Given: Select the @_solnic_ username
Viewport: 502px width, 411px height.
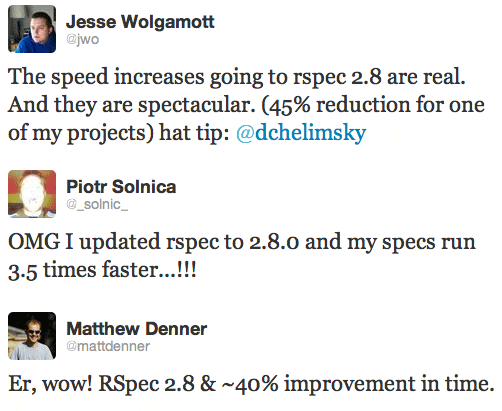Looking at the screenshot, I should tap(97, 204).
